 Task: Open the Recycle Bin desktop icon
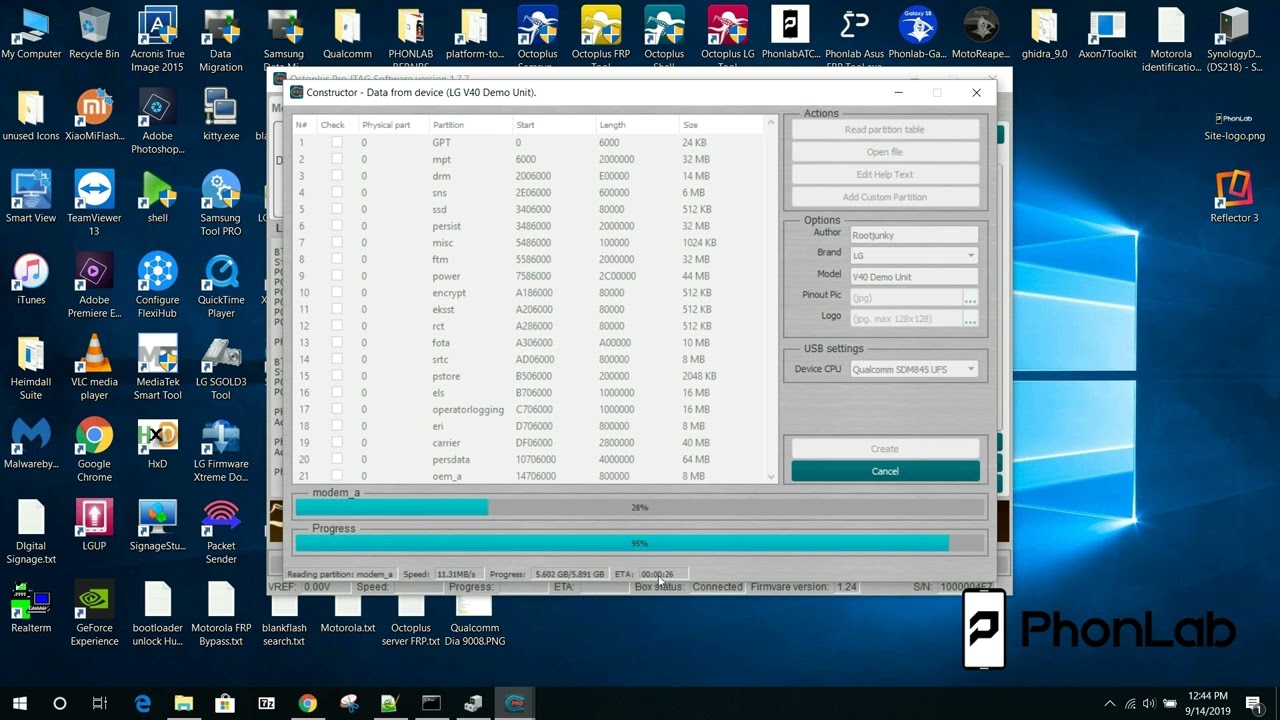point(94,33)
